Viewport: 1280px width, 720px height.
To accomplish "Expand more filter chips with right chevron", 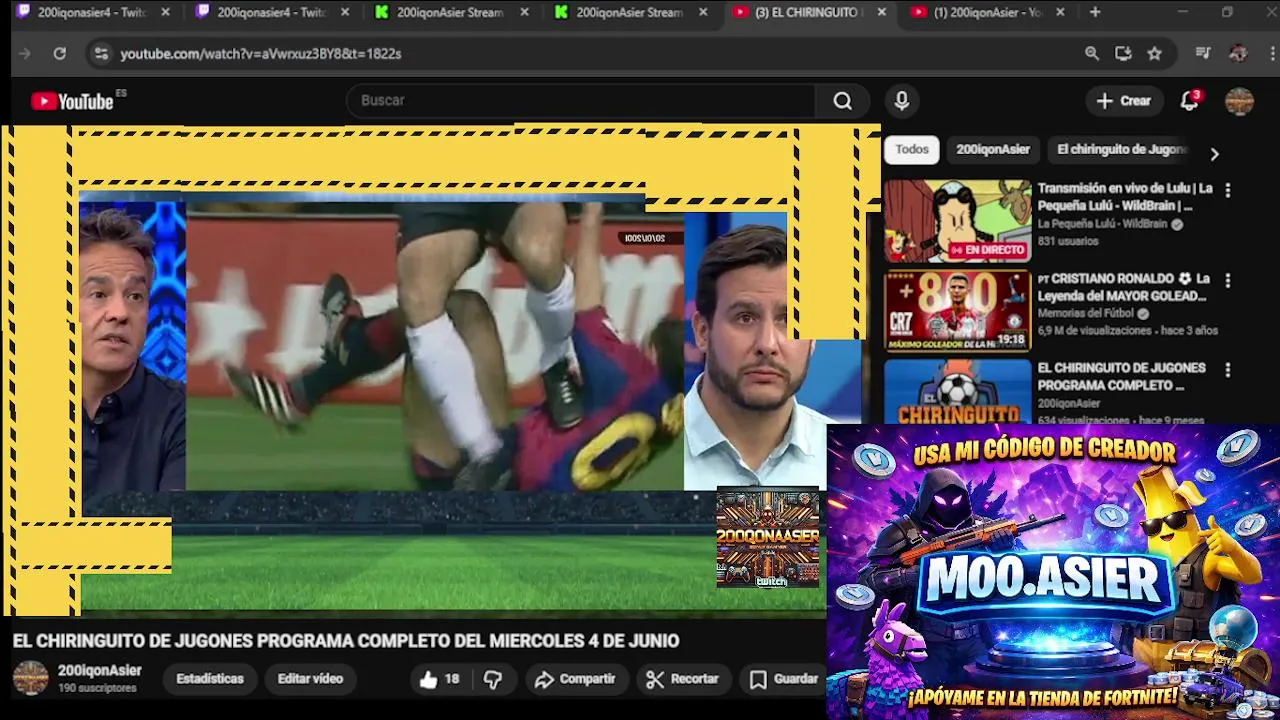I will 1214,154.
